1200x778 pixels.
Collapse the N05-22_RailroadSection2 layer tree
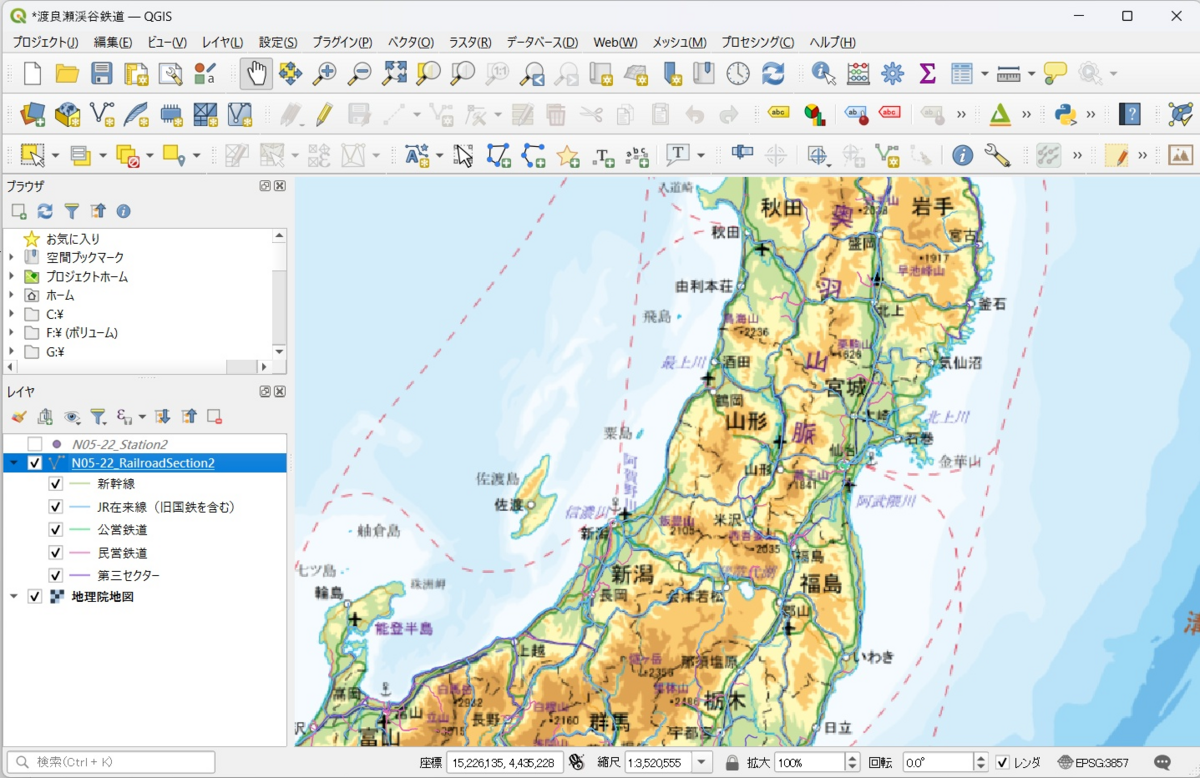pyautogui.click(x=14, y=463)
